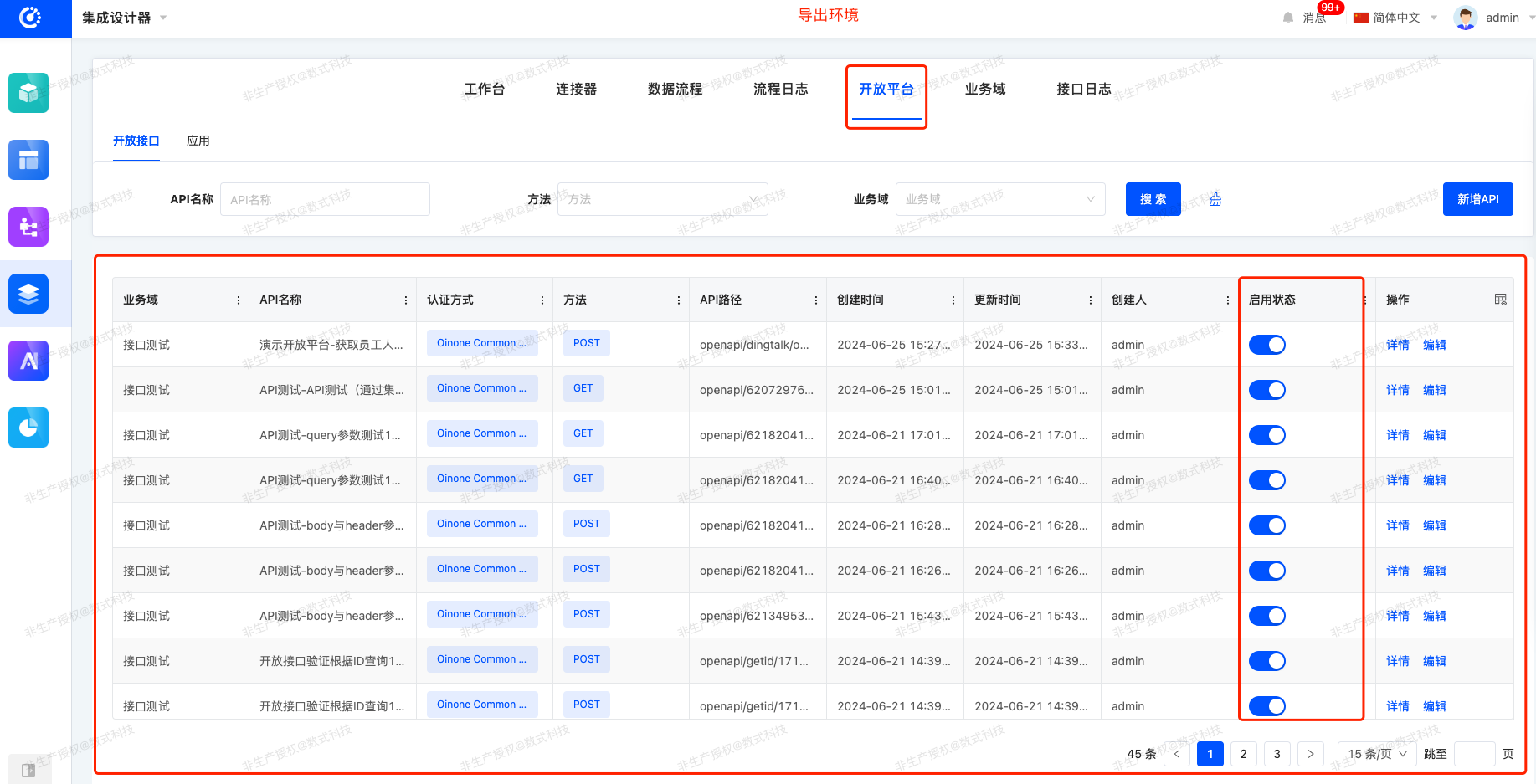This screenshot has height=784, width=1536.
Task: Click the admin avatar picture
Action: click(x=1466, y=18)
